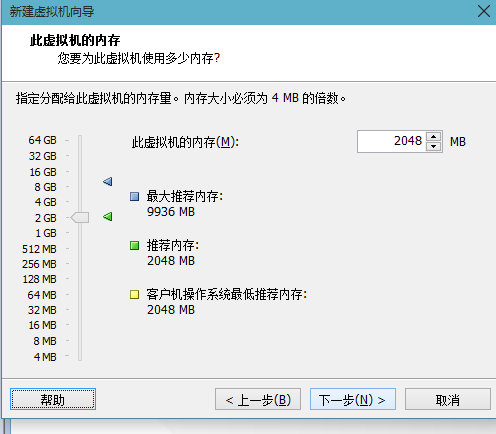
Task: Select the 64 GB label at scale top
Action: click(x=42, y=140)
